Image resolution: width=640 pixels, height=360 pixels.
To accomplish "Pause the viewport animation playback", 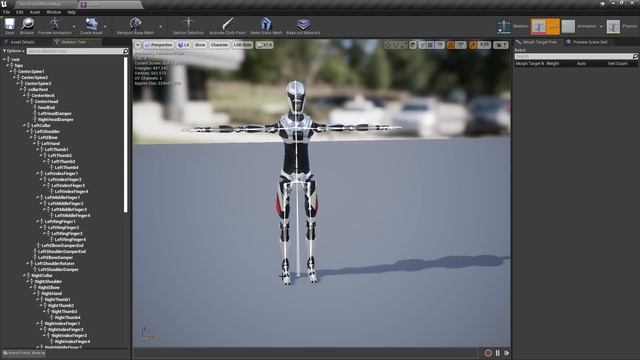I will 498,353.
